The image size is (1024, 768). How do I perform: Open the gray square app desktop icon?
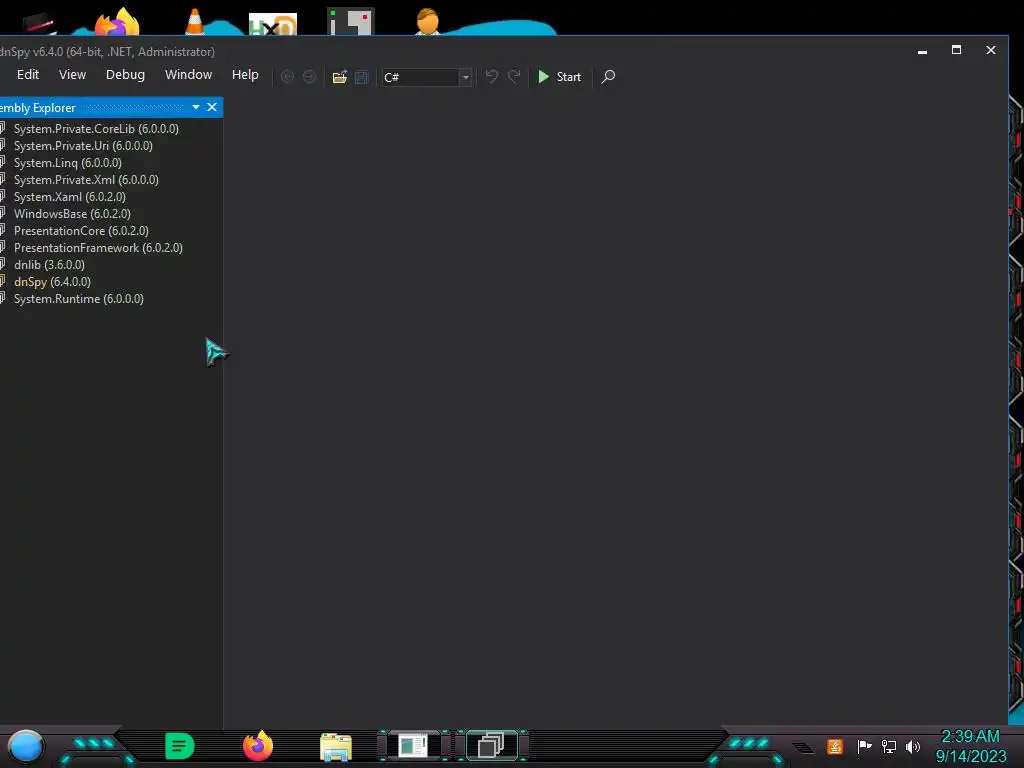[350, 21]
